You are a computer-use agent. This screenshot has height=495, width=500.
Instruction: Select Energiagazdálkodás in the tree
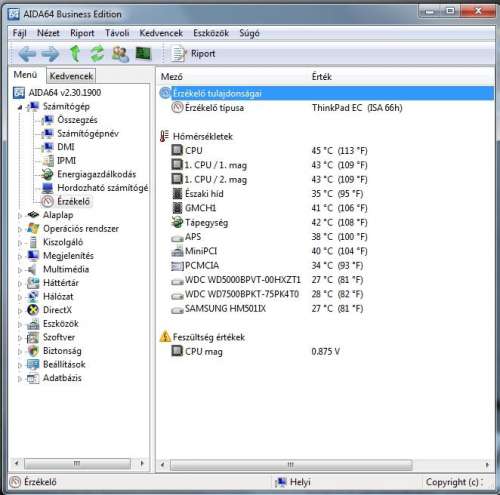pos(97,174)
